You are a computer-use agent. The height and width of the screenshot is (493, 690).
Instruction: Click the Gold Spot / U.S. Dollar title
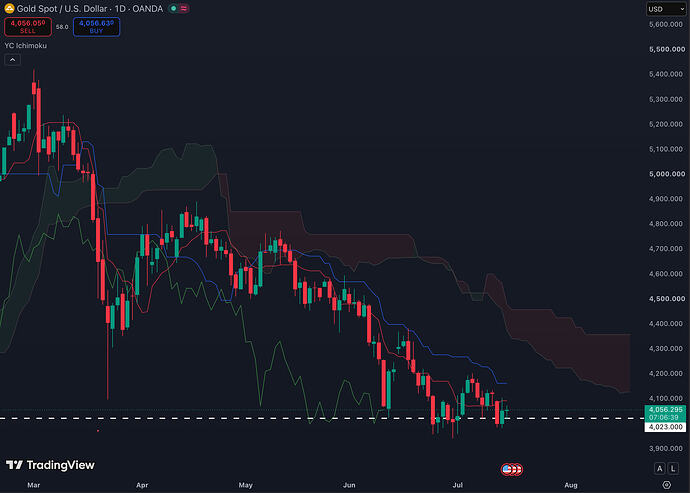[x=62, y=8]
